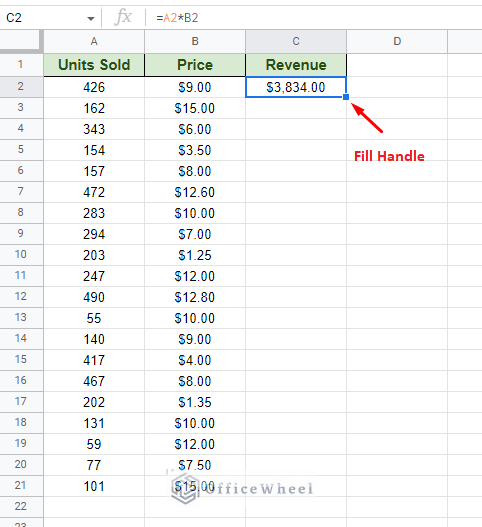Open the Name Box dropdown arrow
Viewport: 482px width, 527px height.
pos(90,18)
